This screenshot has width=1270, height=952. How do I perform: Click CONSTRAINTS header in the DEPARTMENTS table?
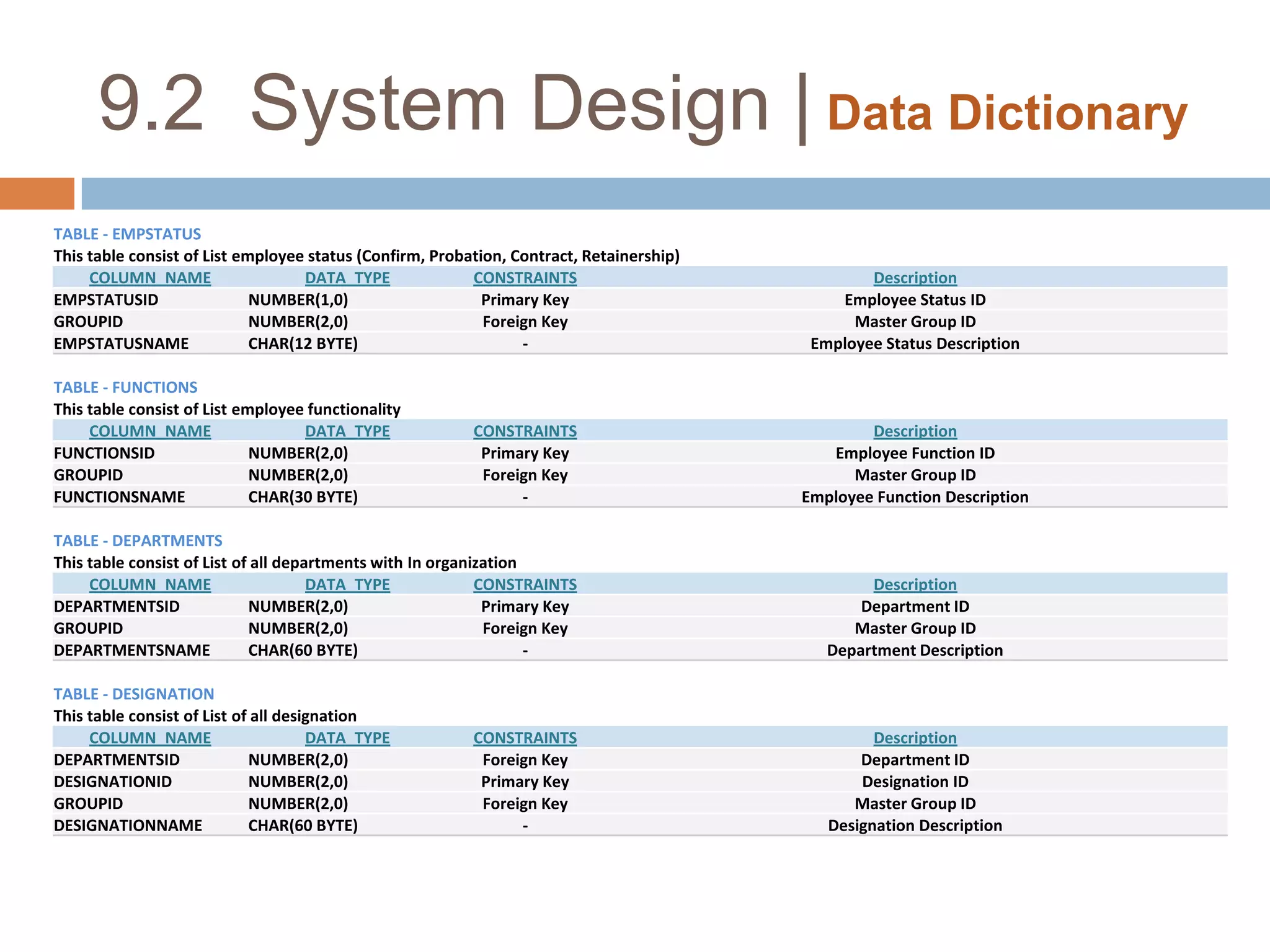point(525,584)
